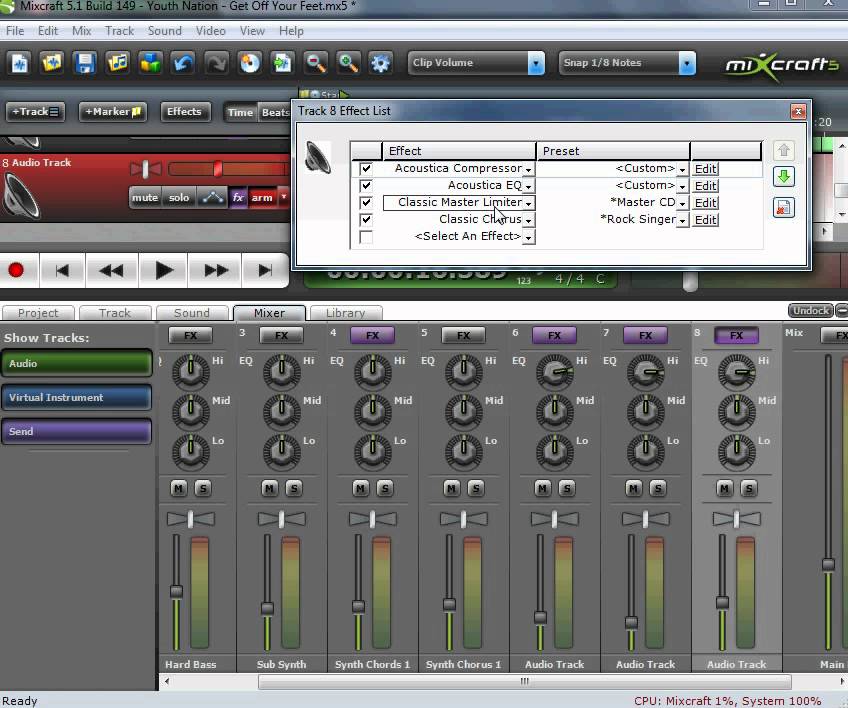Expand the Acoustica Compressor effect dropdown

point(529,169)
